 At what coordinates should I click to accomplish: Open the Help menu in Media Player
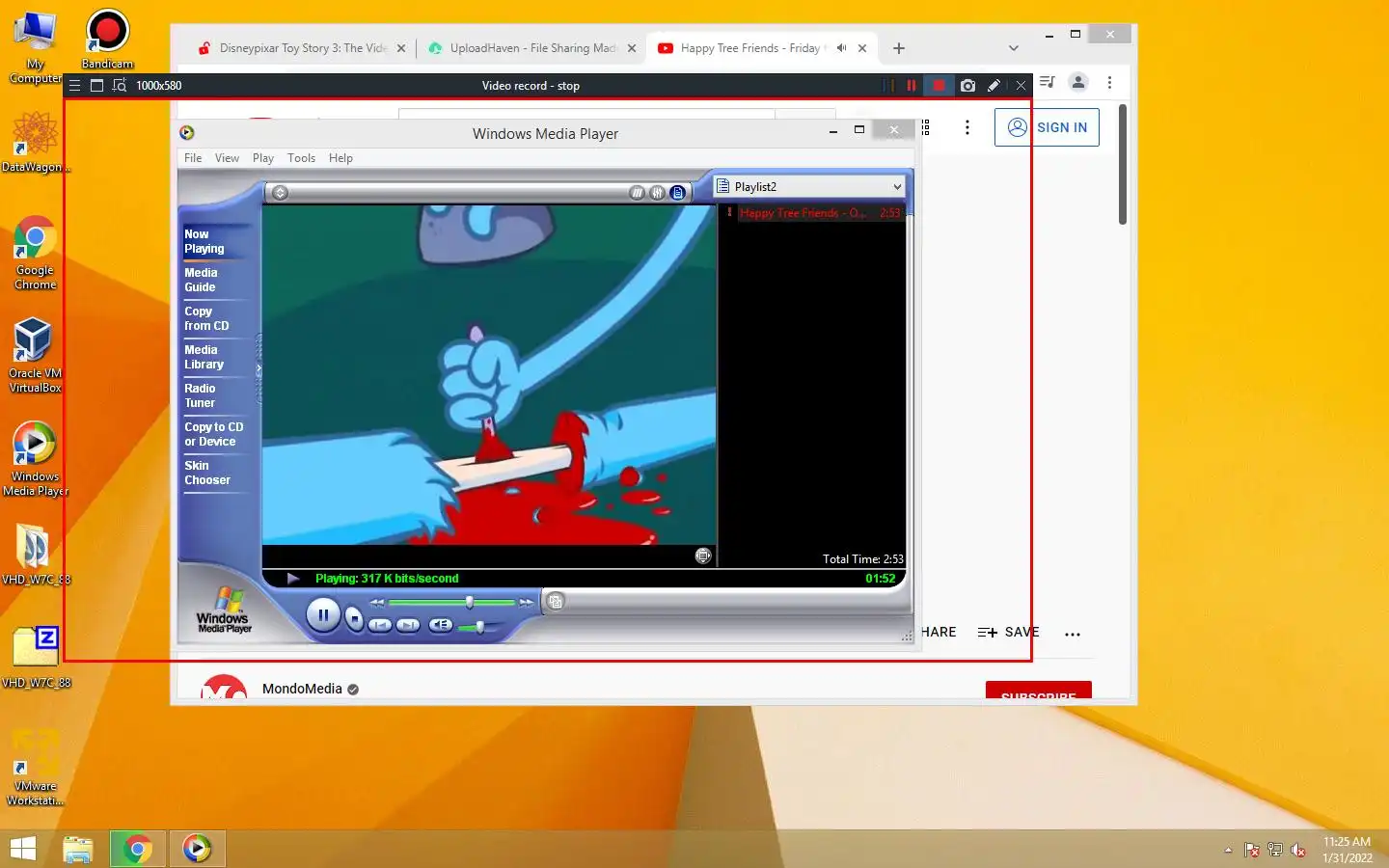340,158
